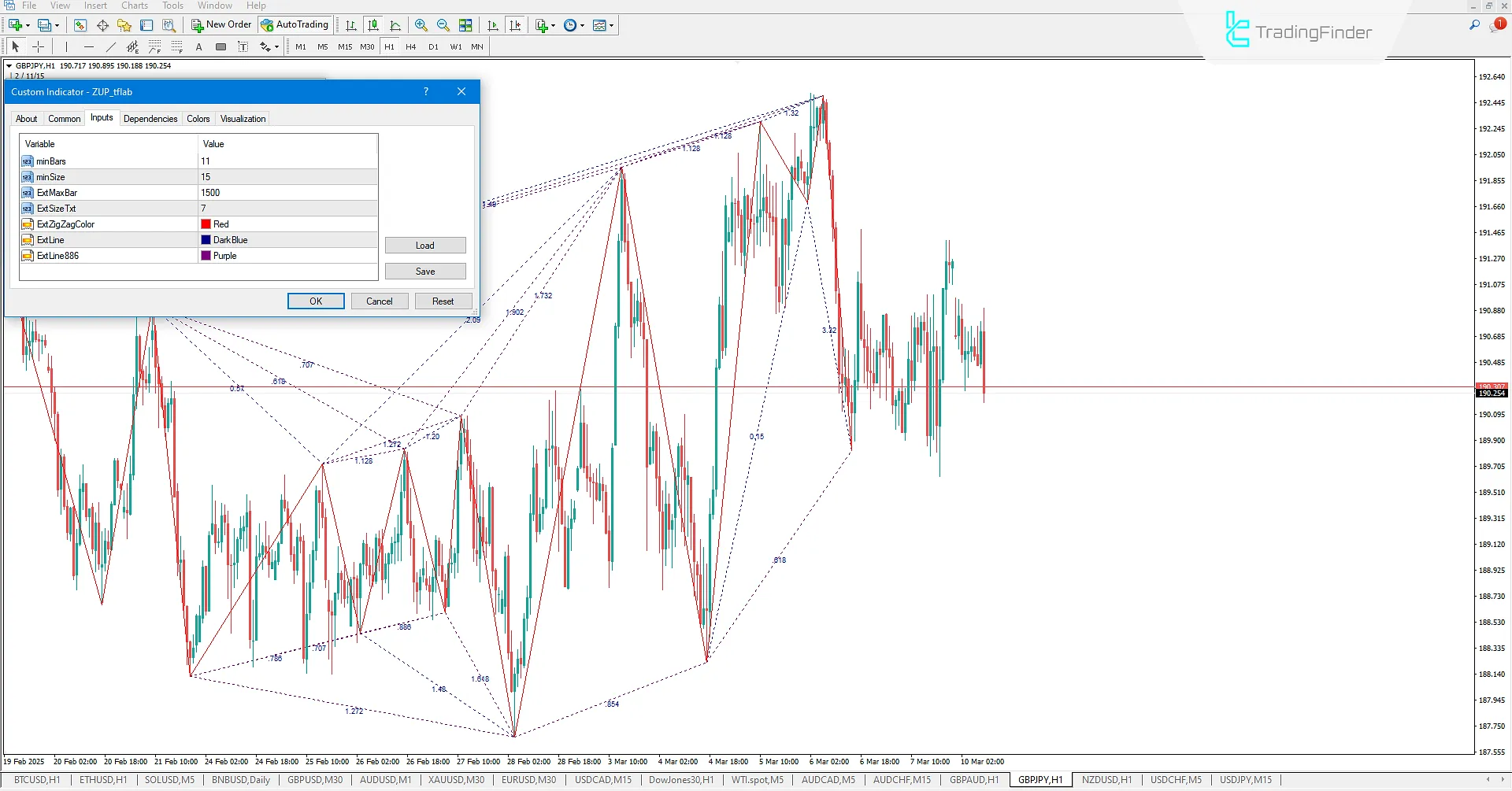Toggle the AutoTrading button
This screenshot has height=791, width=1512.
[295, 25]
